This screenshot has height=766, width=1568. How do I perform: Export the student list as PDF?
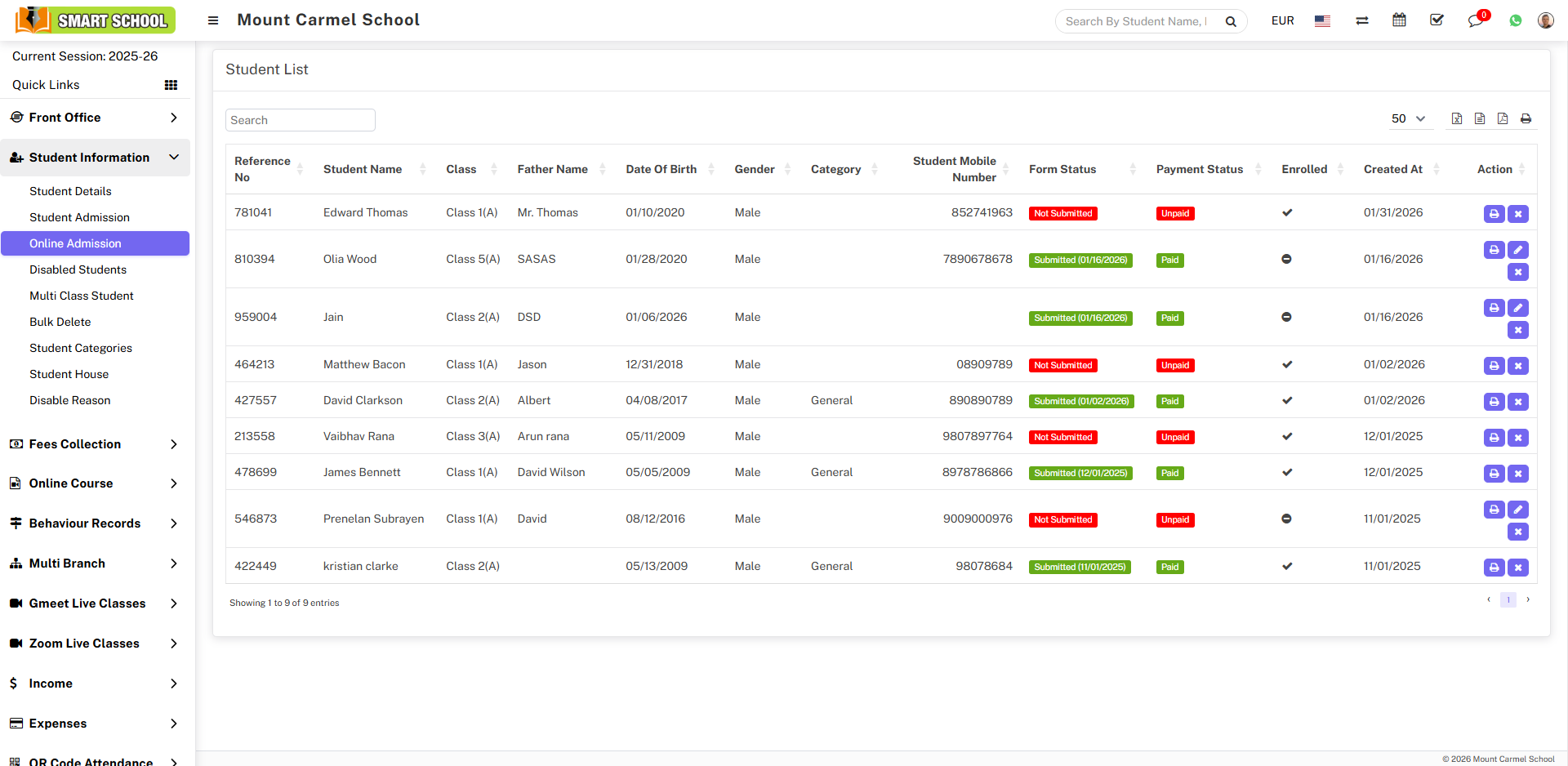click(x=1502, y=119)
